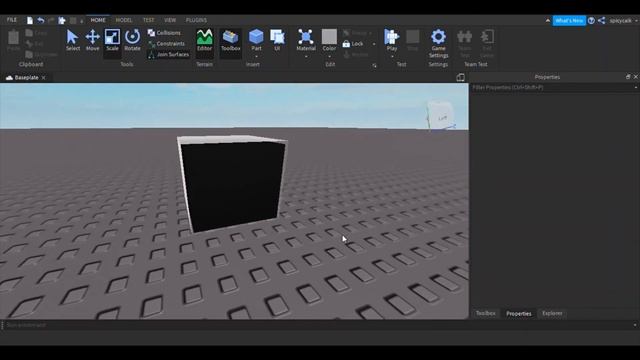Open the UI insert tool
The image size is (640, 360).
click(277, 40)
